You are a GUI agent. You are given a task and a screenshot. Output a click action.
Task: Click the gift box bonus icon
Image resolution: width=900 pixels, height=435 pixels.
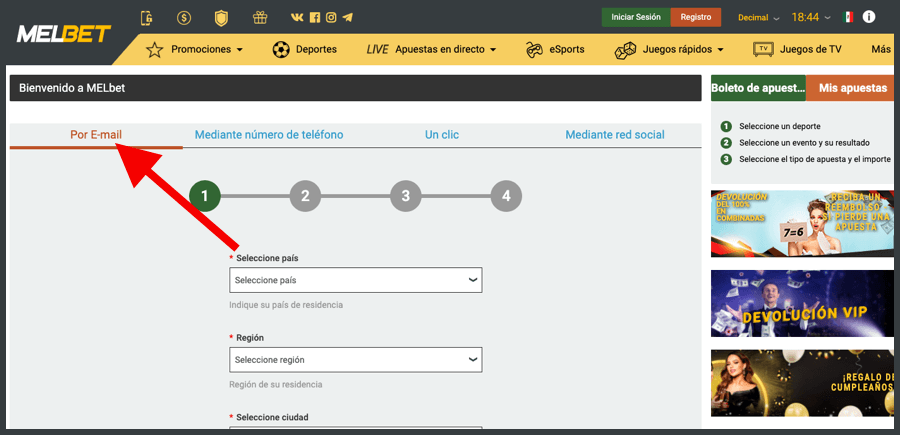260,18
